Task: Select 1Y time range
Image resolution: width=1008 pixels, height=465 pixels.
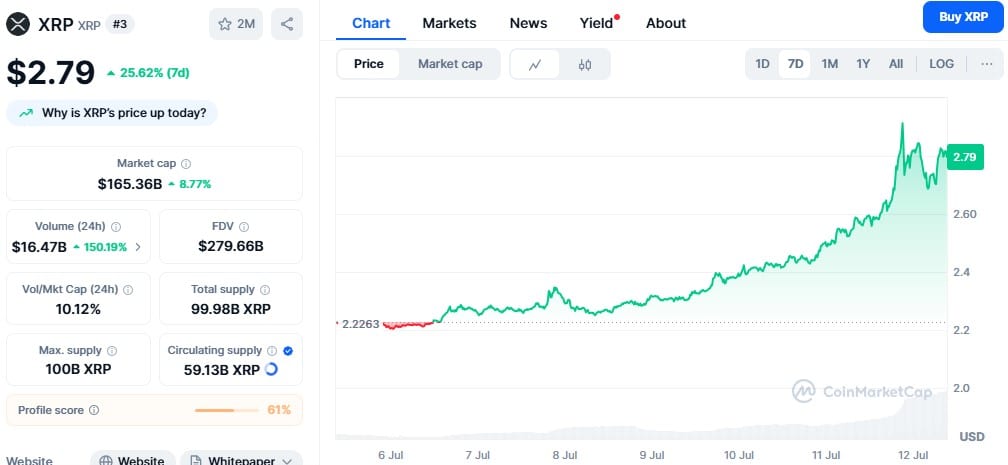Action: [863, 64]
